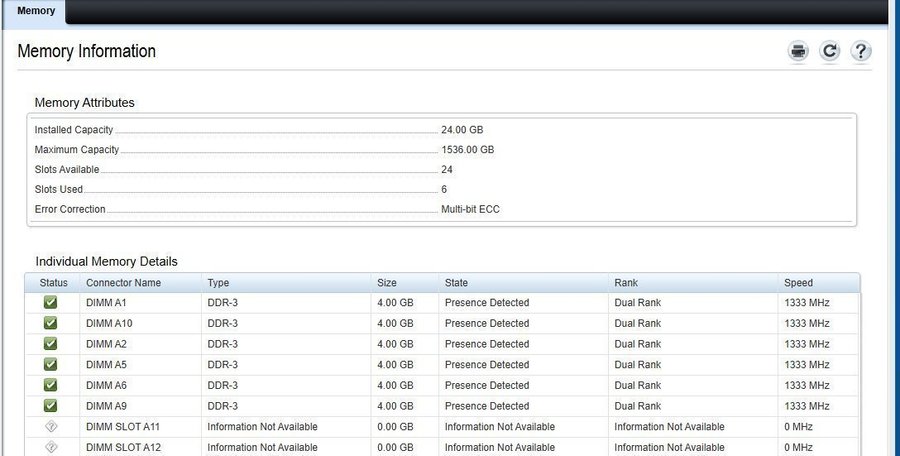The width and height of the screenshot is (900, 456).
Task: Select the DIMM A2 row name
Action: point(106,344)
